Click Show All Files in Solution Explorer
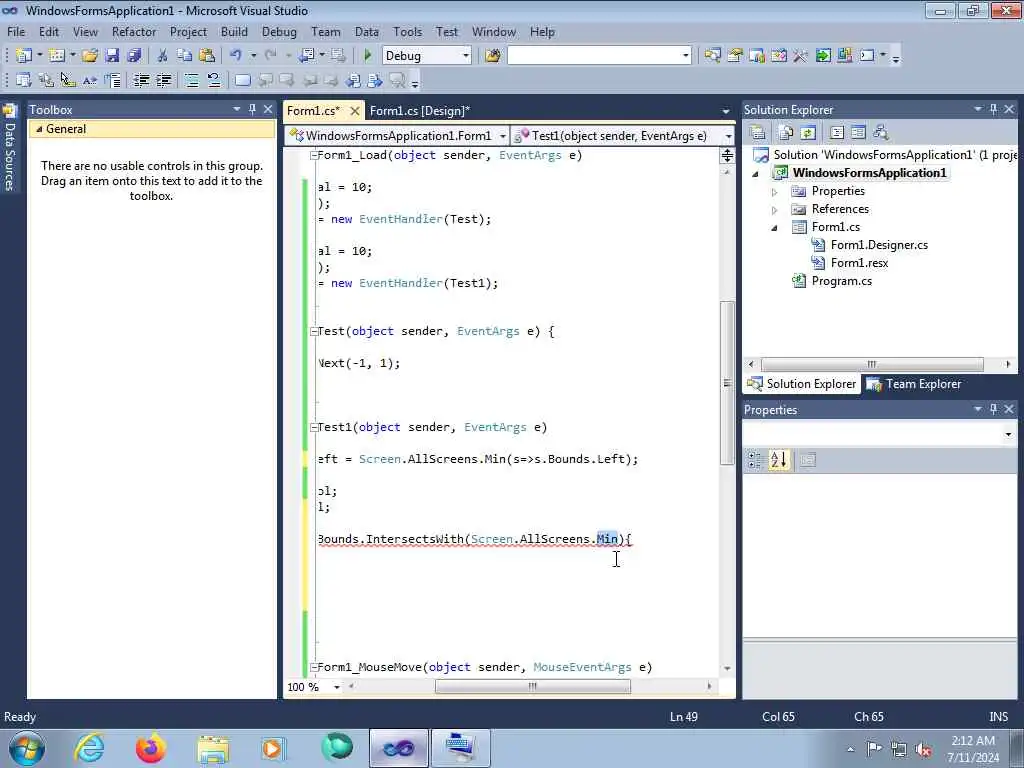This screenshot has height=768, width=1024. [x=786, y=133]
